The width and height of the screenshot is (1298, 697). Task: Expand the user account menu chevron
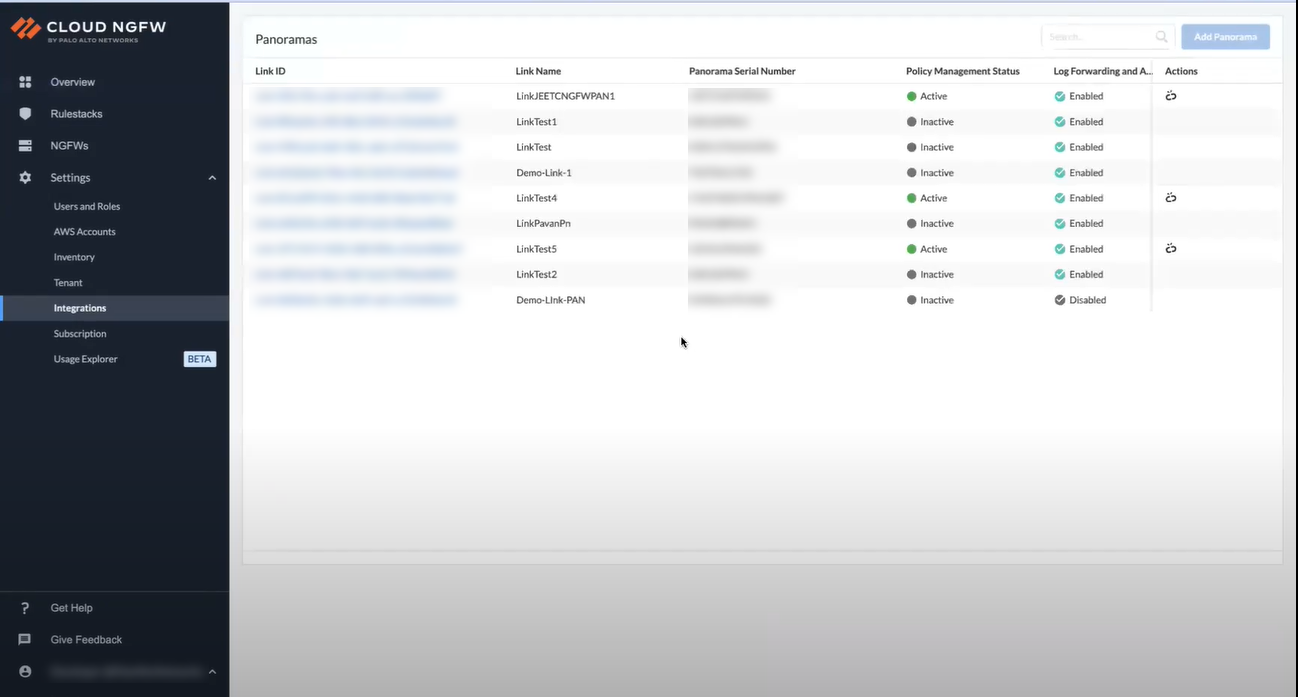(x=212, y=672)
